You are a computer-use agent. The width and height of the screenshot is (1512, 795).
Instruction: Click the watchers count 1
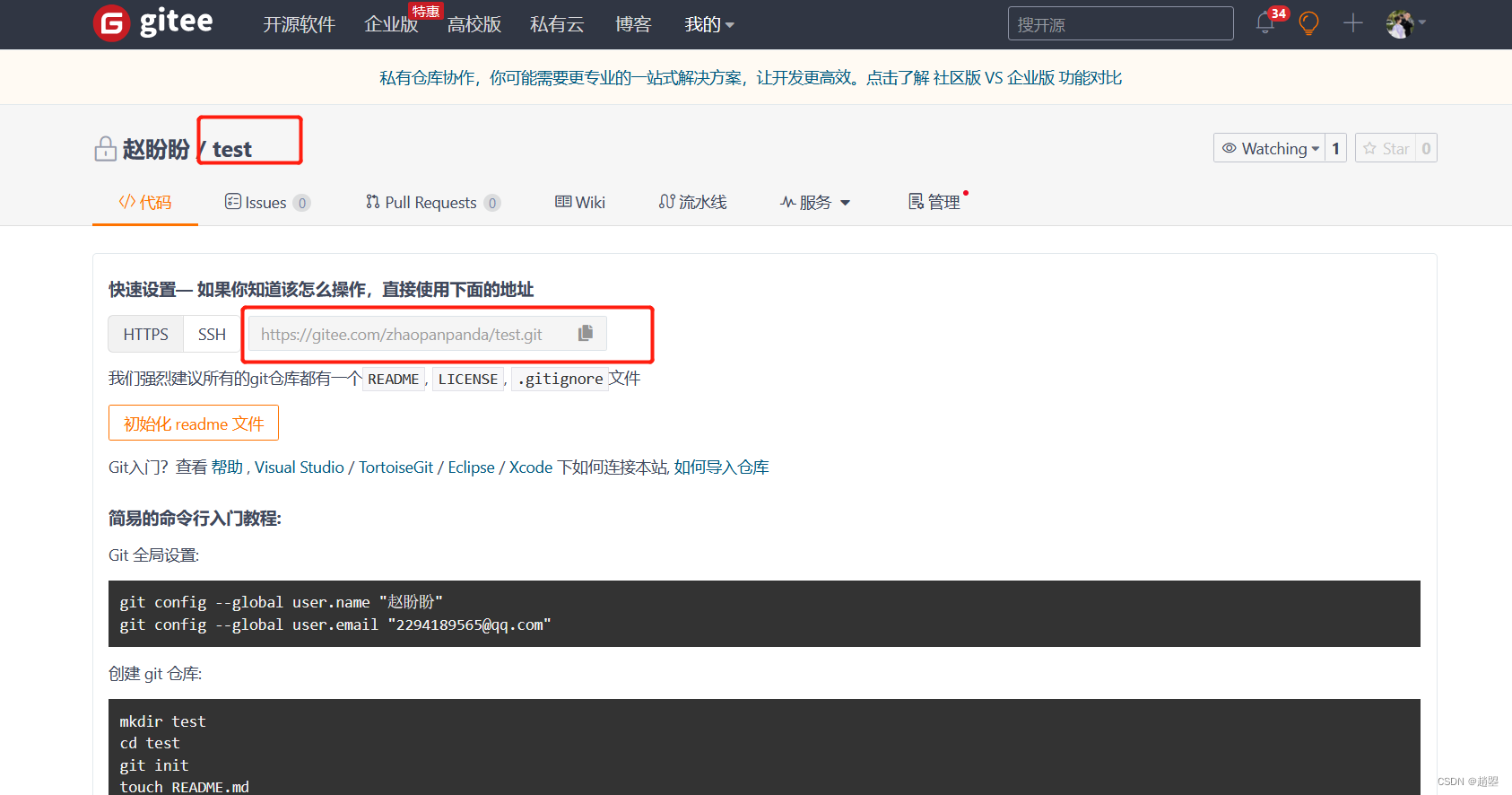1335,148
